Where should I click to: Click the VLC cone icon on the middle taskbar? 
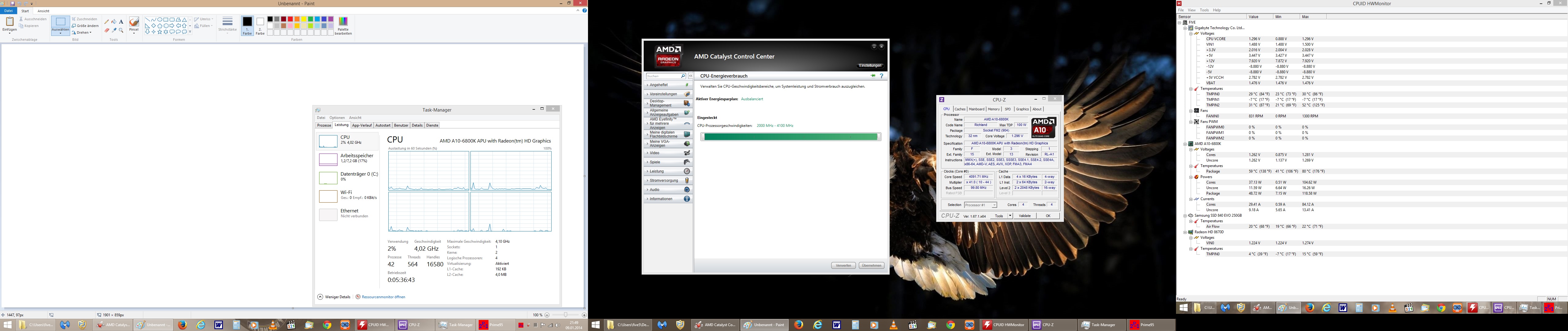(894, 325)
